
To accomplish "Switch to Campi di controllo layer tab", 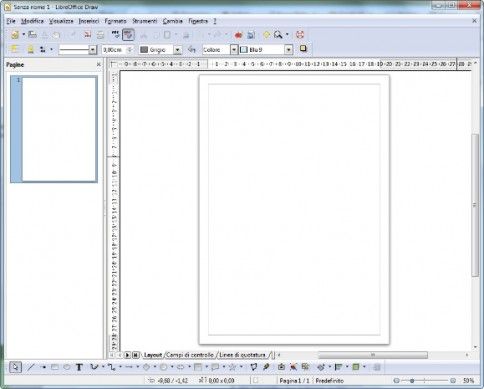I will point(190,355).
